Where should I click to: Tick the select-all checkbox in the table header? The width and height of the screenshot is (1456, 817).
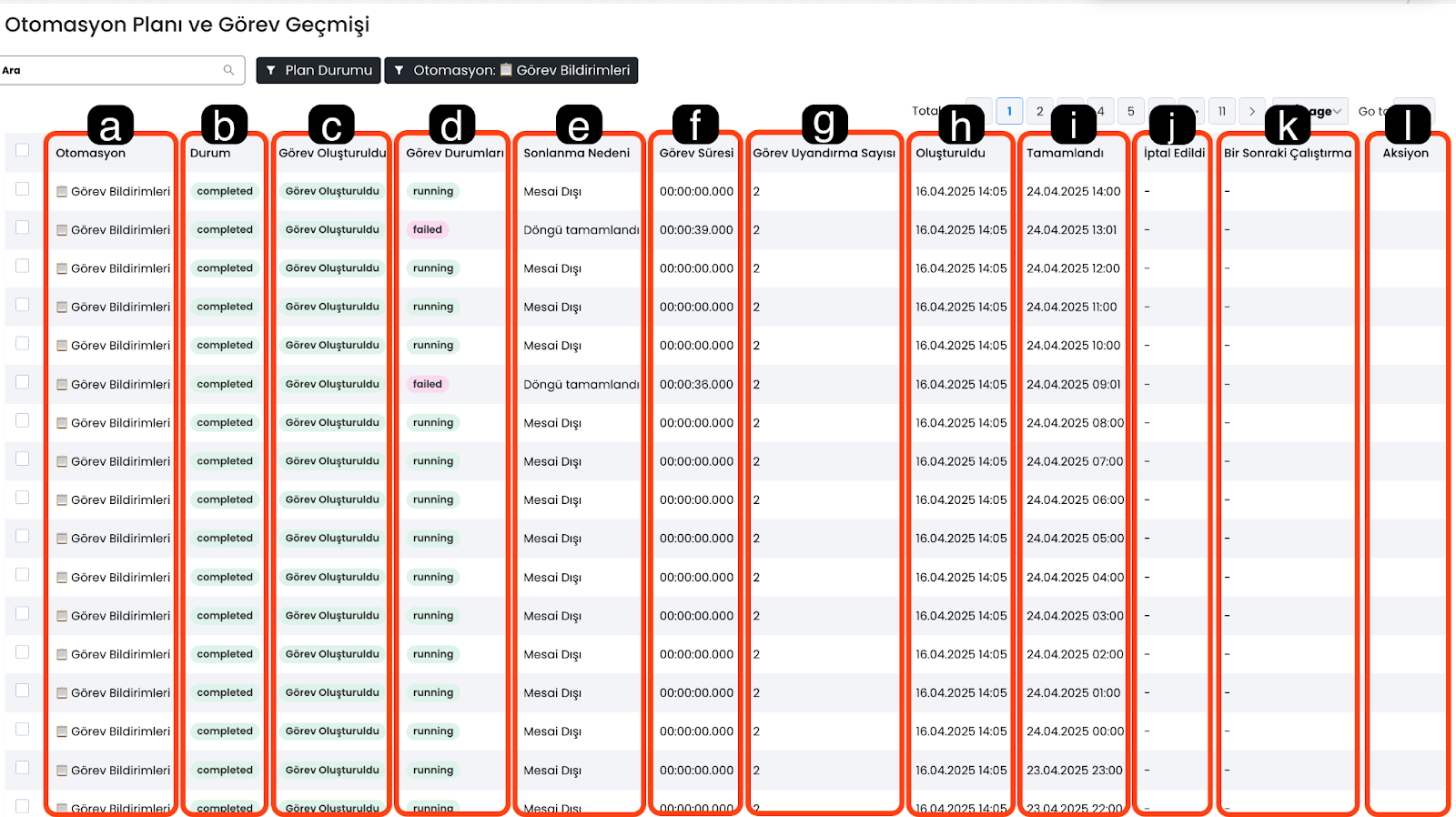23,151
